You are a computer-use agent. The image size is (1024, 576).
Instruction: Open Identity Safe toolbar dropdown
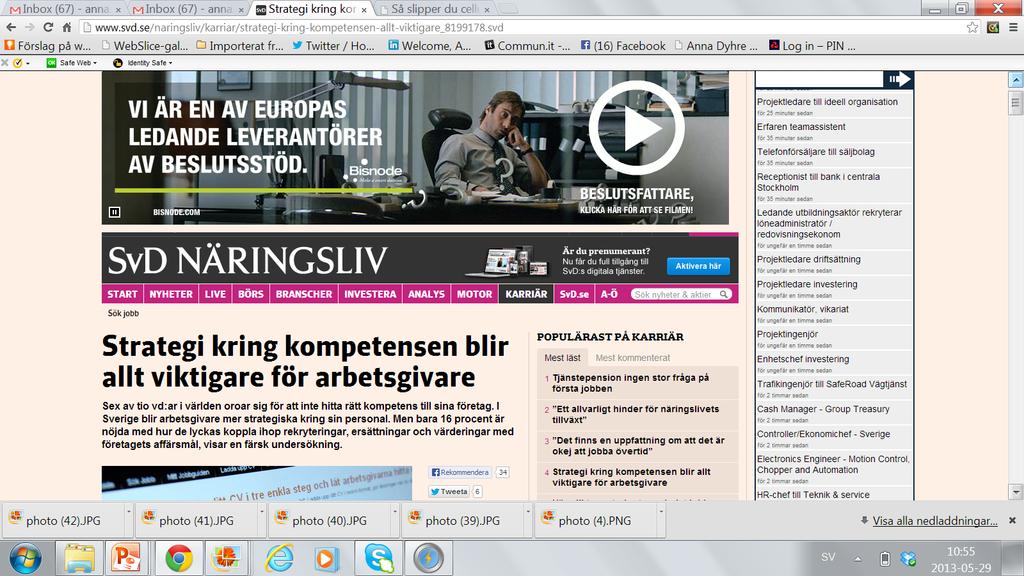click(x=143, y=63)
